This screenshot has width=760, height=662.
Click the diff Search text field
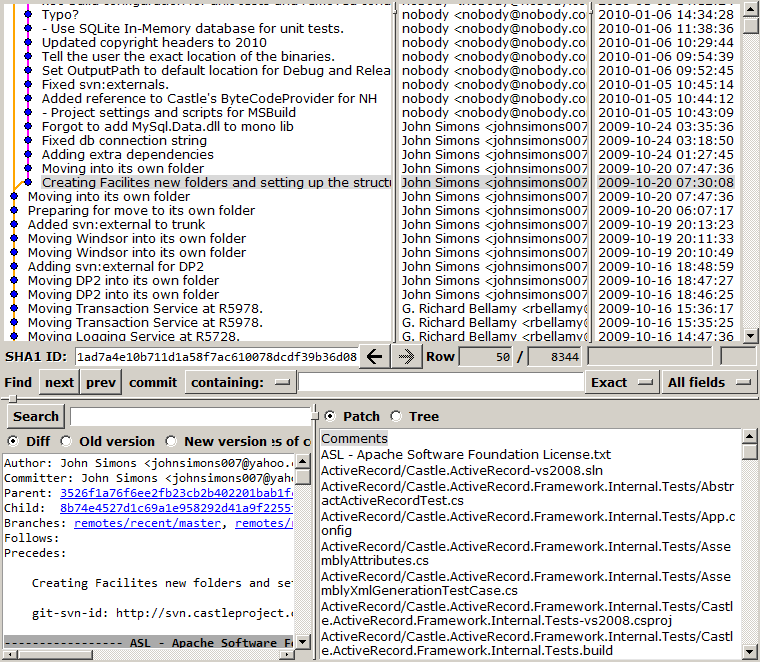tap(190, 416)
